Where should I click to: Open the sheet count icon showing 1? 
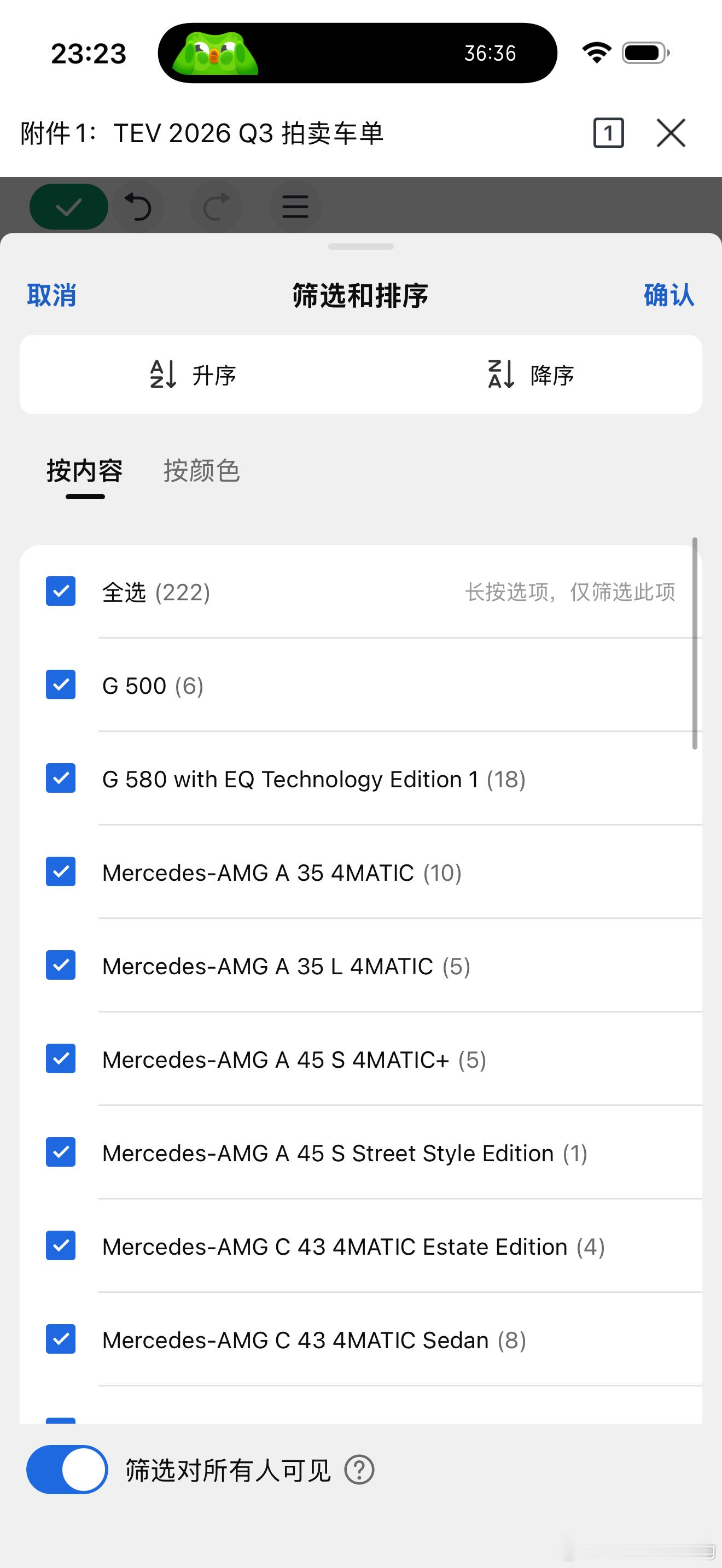(x=608, y=133)
